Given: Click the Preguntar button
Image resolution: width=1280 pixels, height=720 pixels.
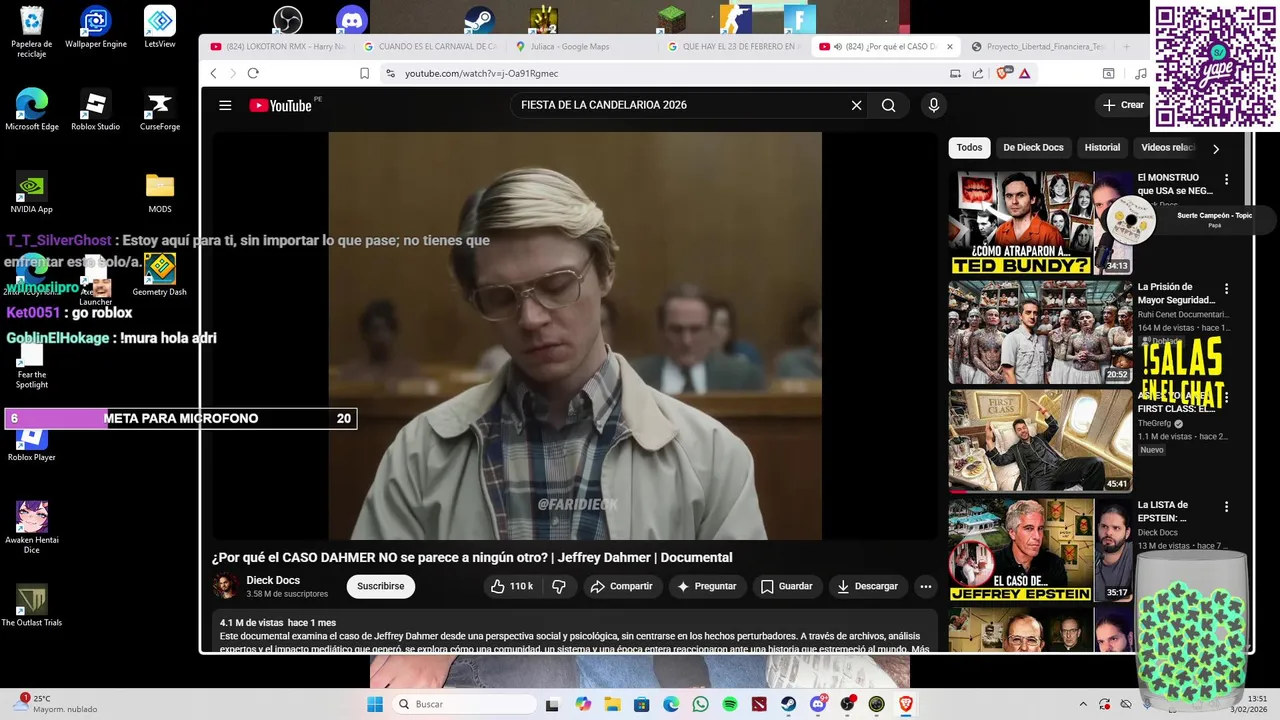Looking at the screenshot, I should coord(707,586).
